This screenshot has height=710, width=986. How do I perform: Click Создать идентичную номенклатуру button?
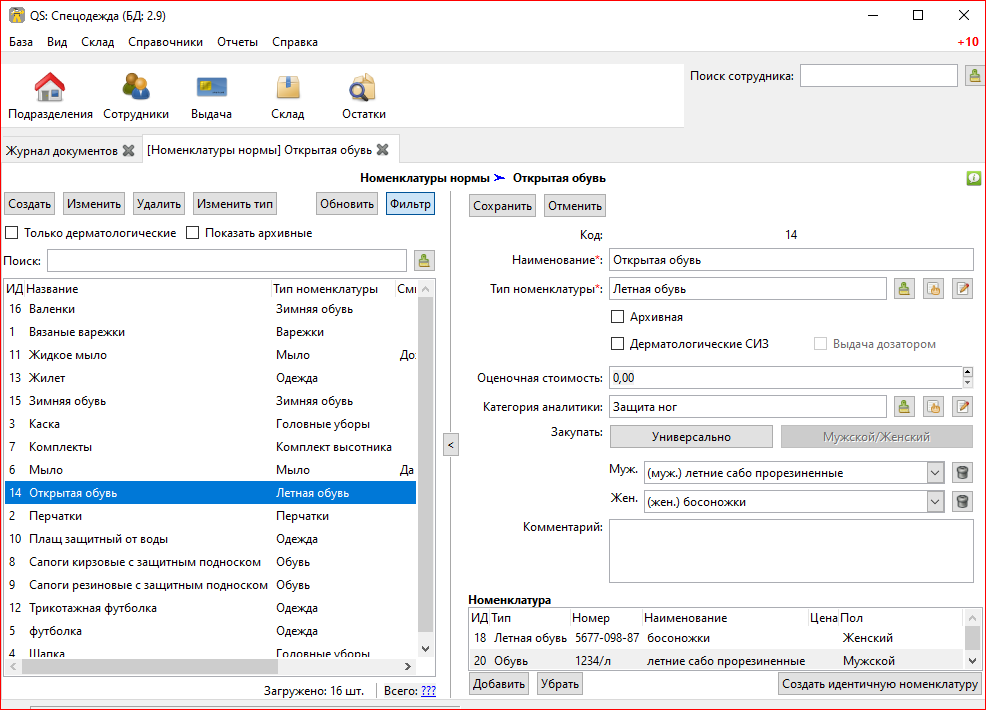[879, 684]
